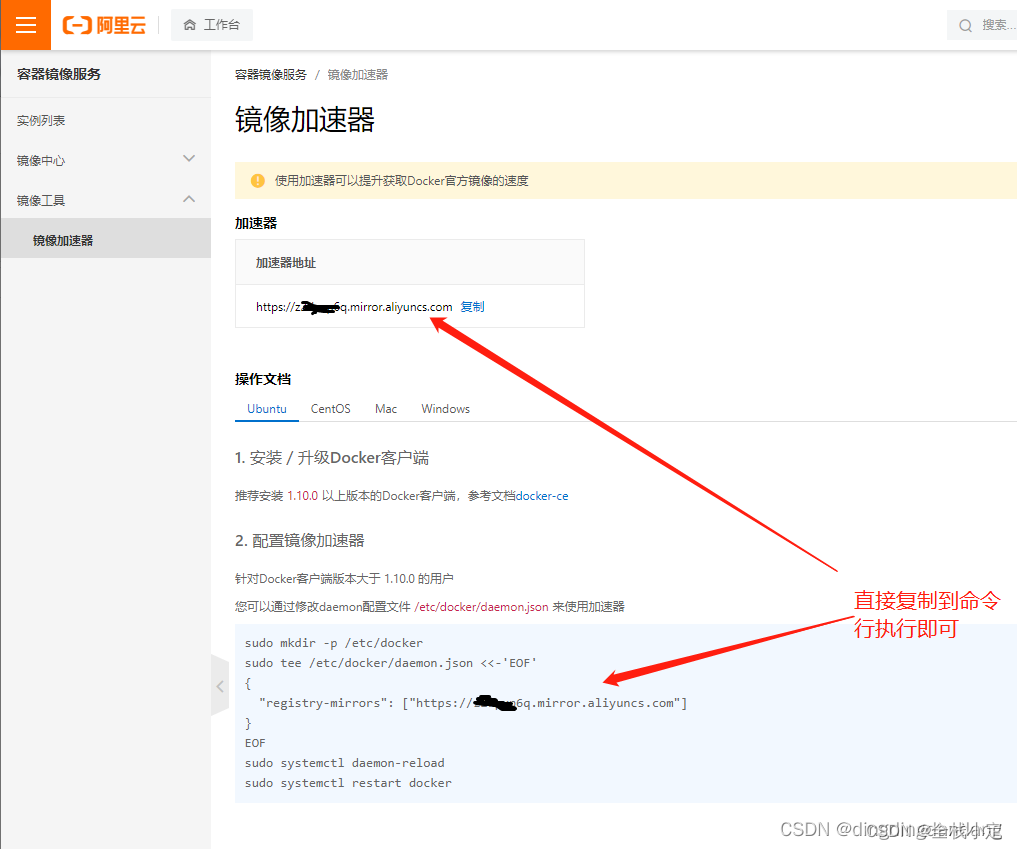Click the 'sudo tee /etc/docker/daemon.json' line
This screenshot has width=1017, height=849.
pyautogui.click(x=390, y=663)
